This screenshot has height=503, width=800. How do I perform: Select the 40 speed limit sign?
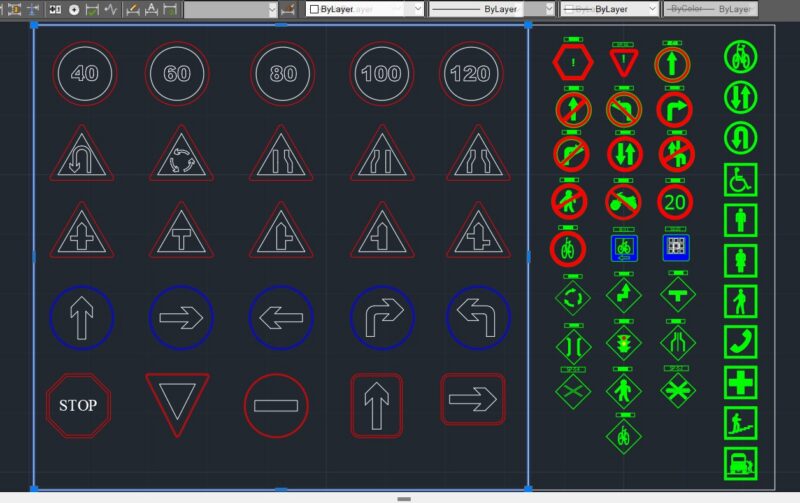click(85, 73)
